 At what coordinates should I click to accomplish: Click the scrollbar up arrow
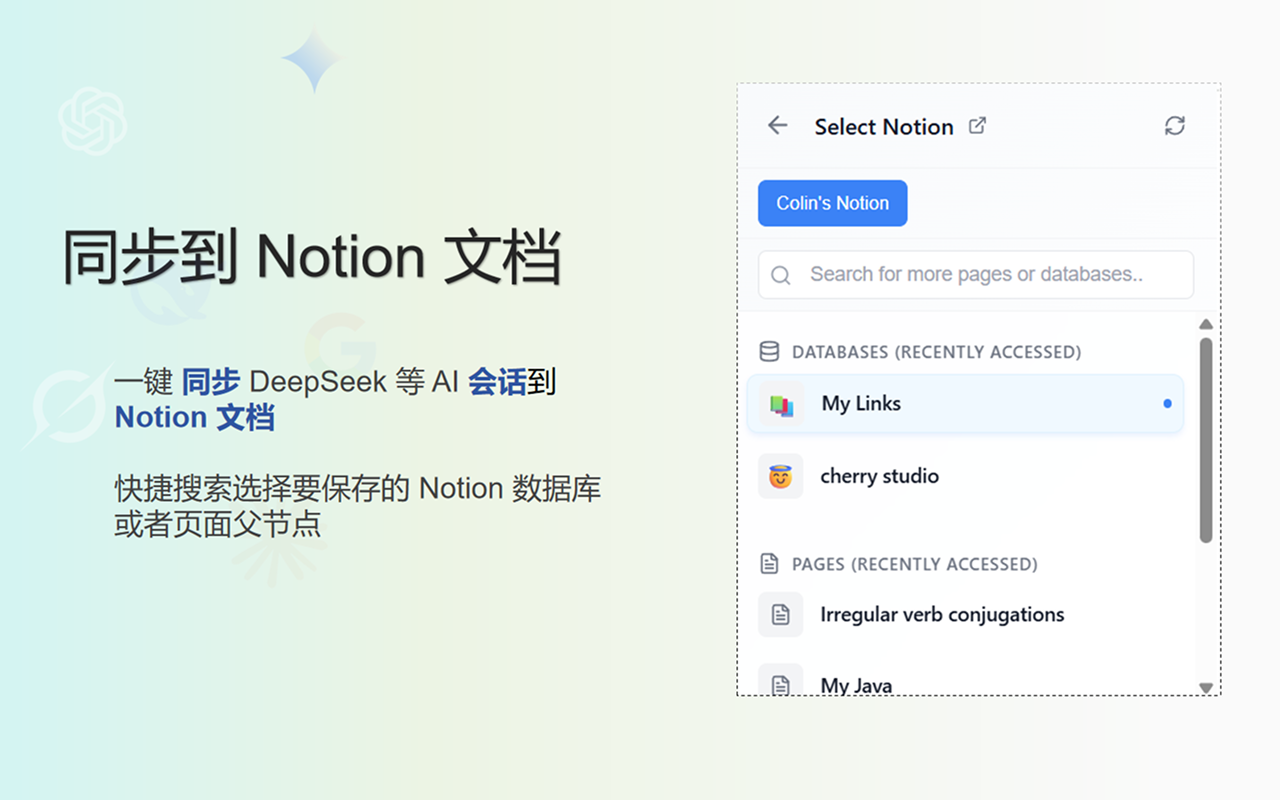click(1206, 323)
